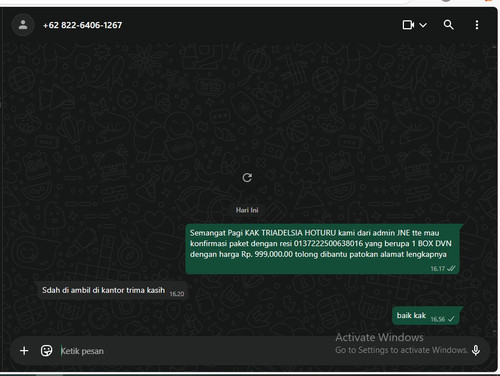Click the "Hari Ini" date label

247,210
